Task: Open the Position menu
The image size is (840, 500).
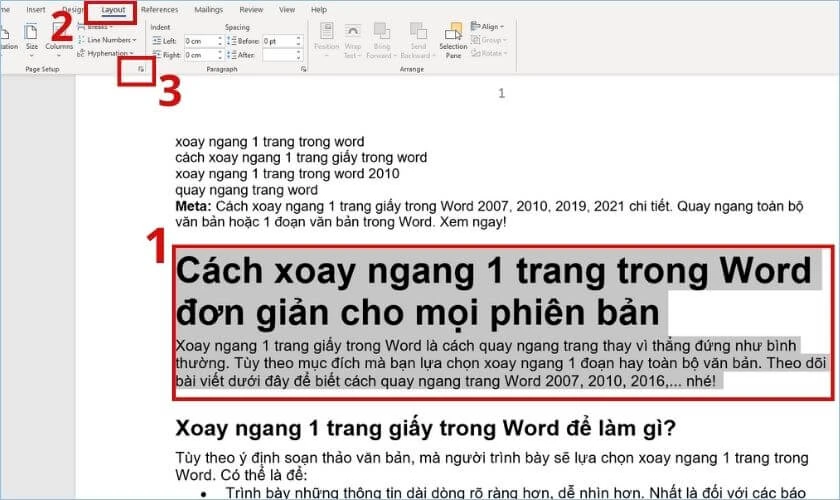Action: (x=326, y=38)
